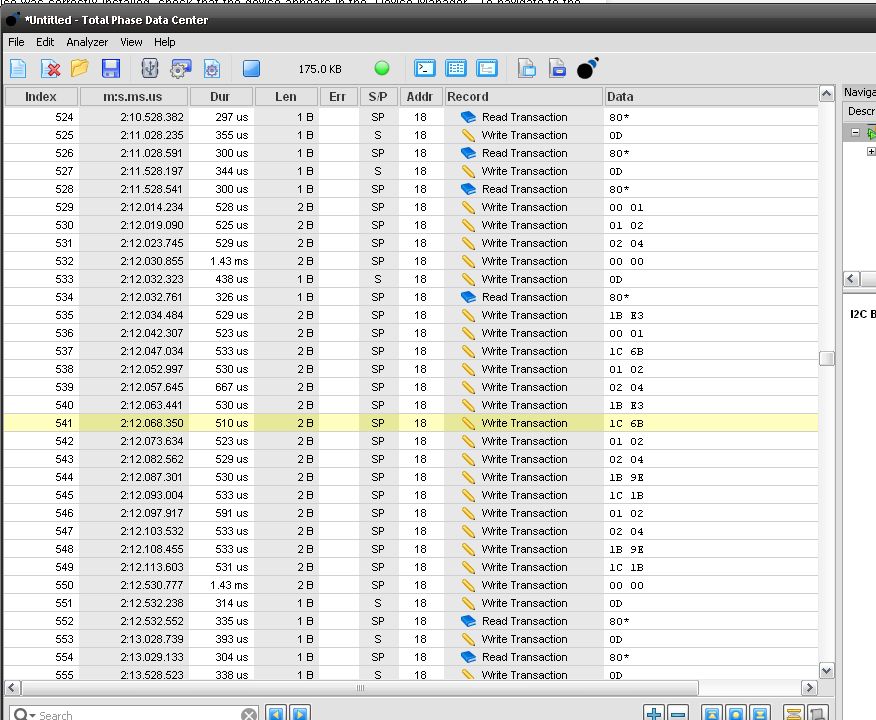This screenshot has width=876, height=720.
Task: Open the command line panel icon
Action: [425, 68]
